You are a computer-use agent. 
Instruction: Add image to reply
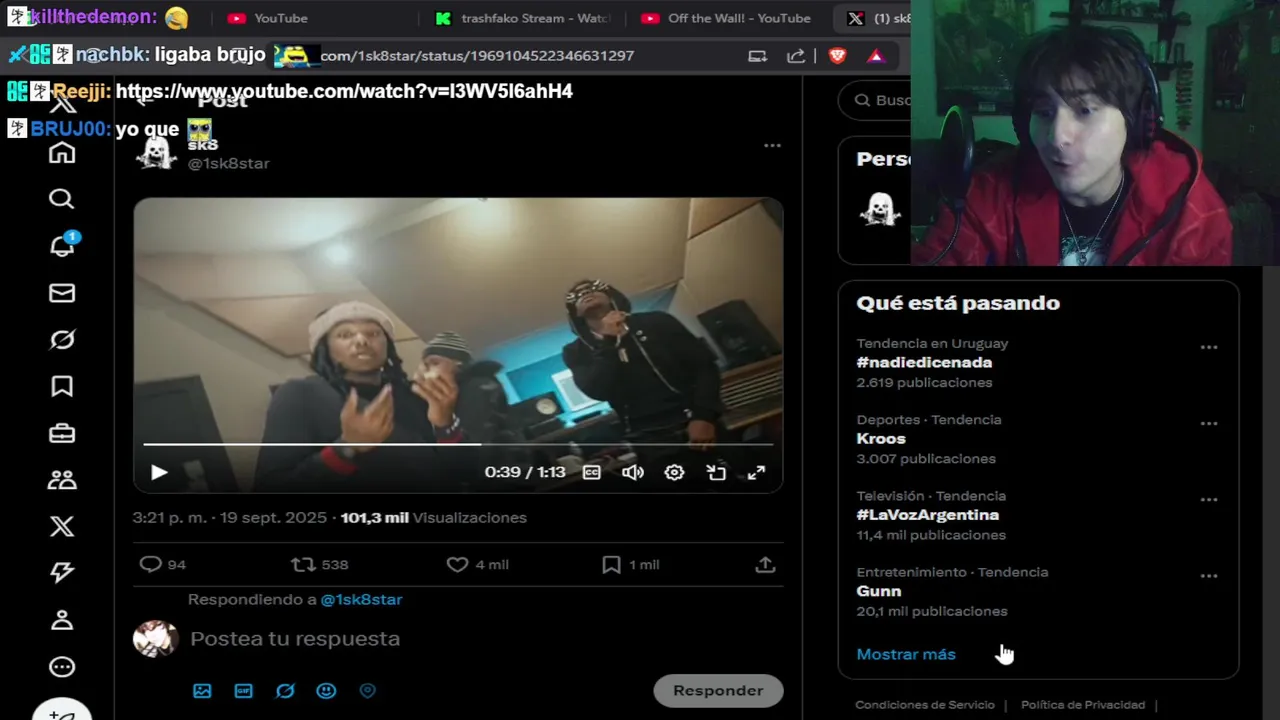pyautogui.click(x=202, y=691)
